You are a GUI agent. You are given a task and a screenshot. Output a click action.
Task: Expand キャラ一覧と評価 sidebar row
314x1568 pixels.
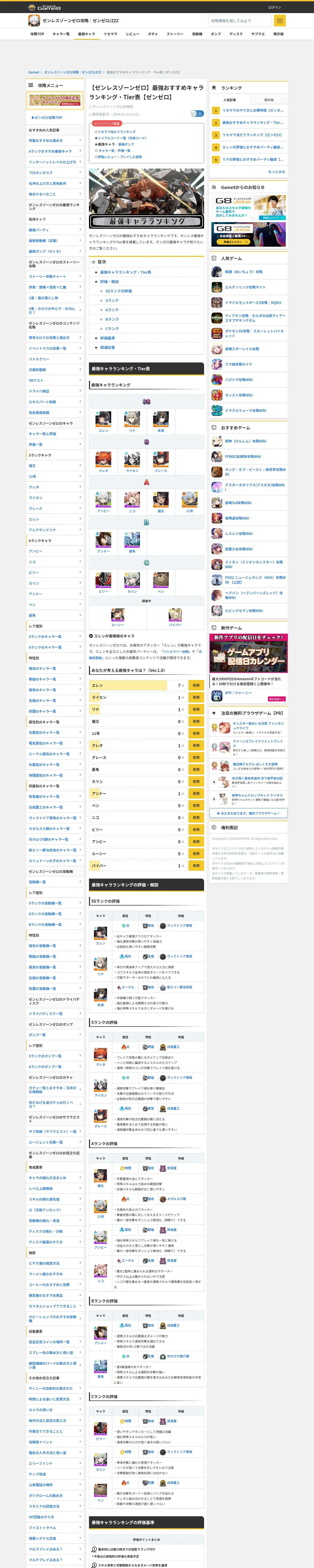55,434
